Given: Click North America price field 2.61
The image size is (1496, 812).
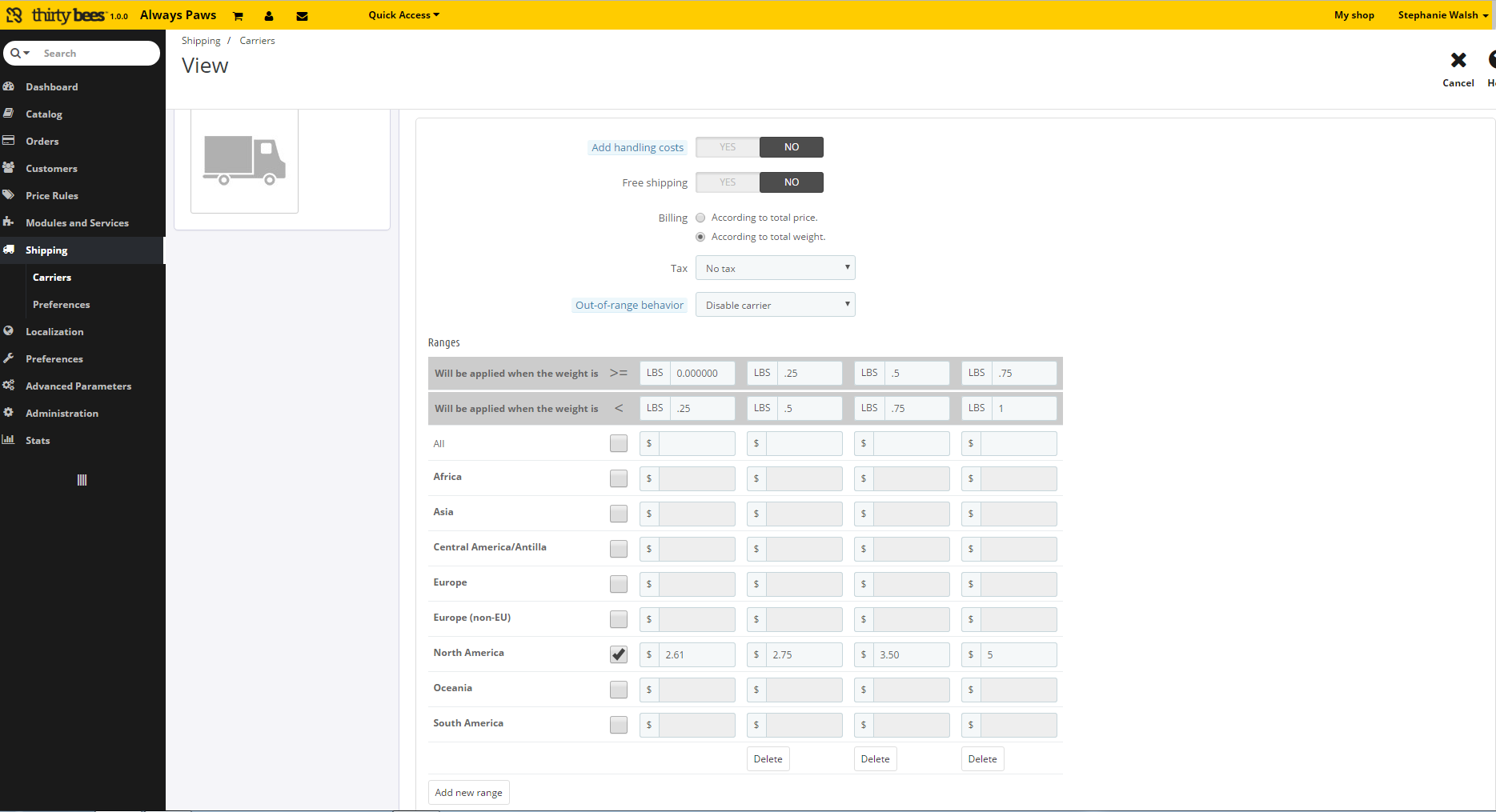Looking at the screenshot, I should tap(697, 654).
